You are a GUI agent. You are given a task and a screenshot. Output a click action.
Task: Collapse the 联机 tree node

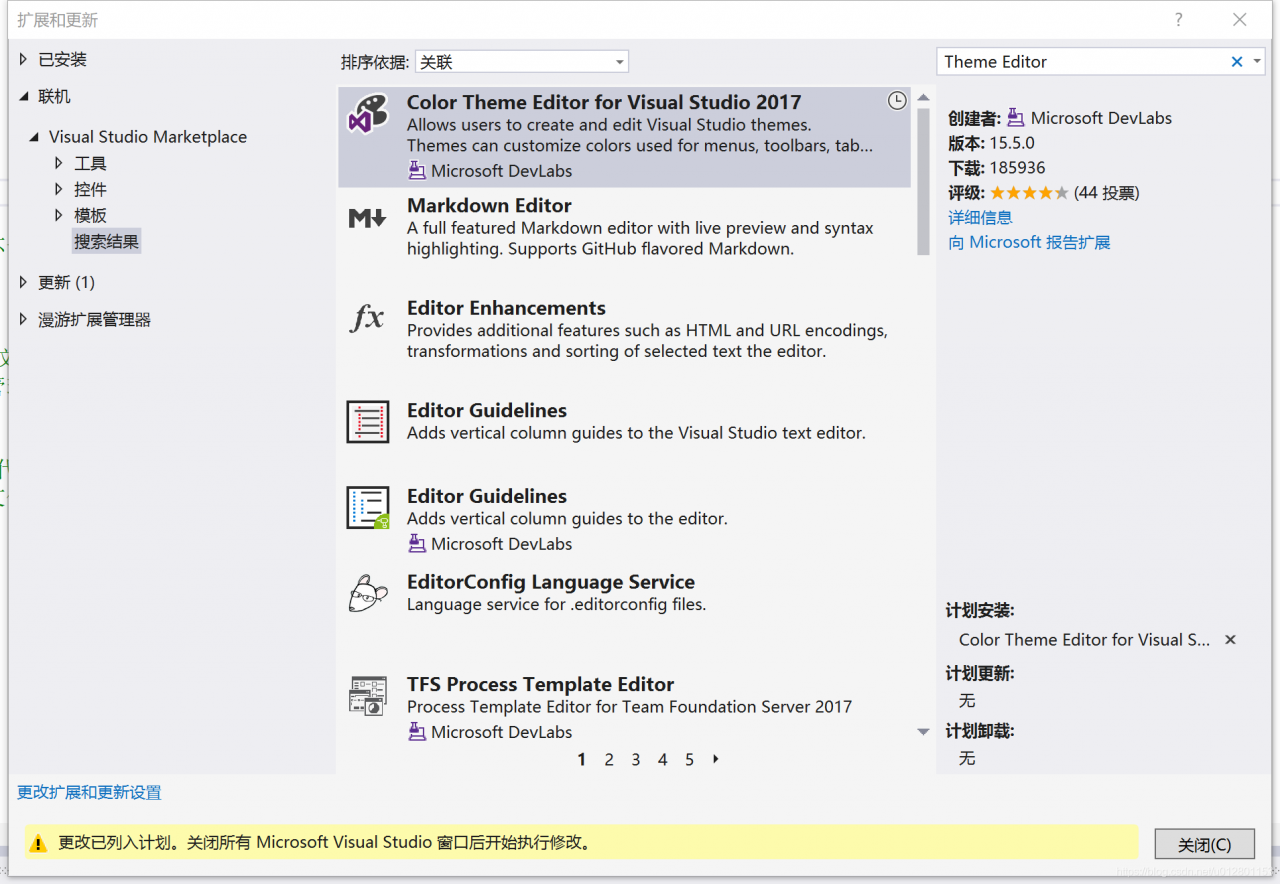(x=24, y=97)
